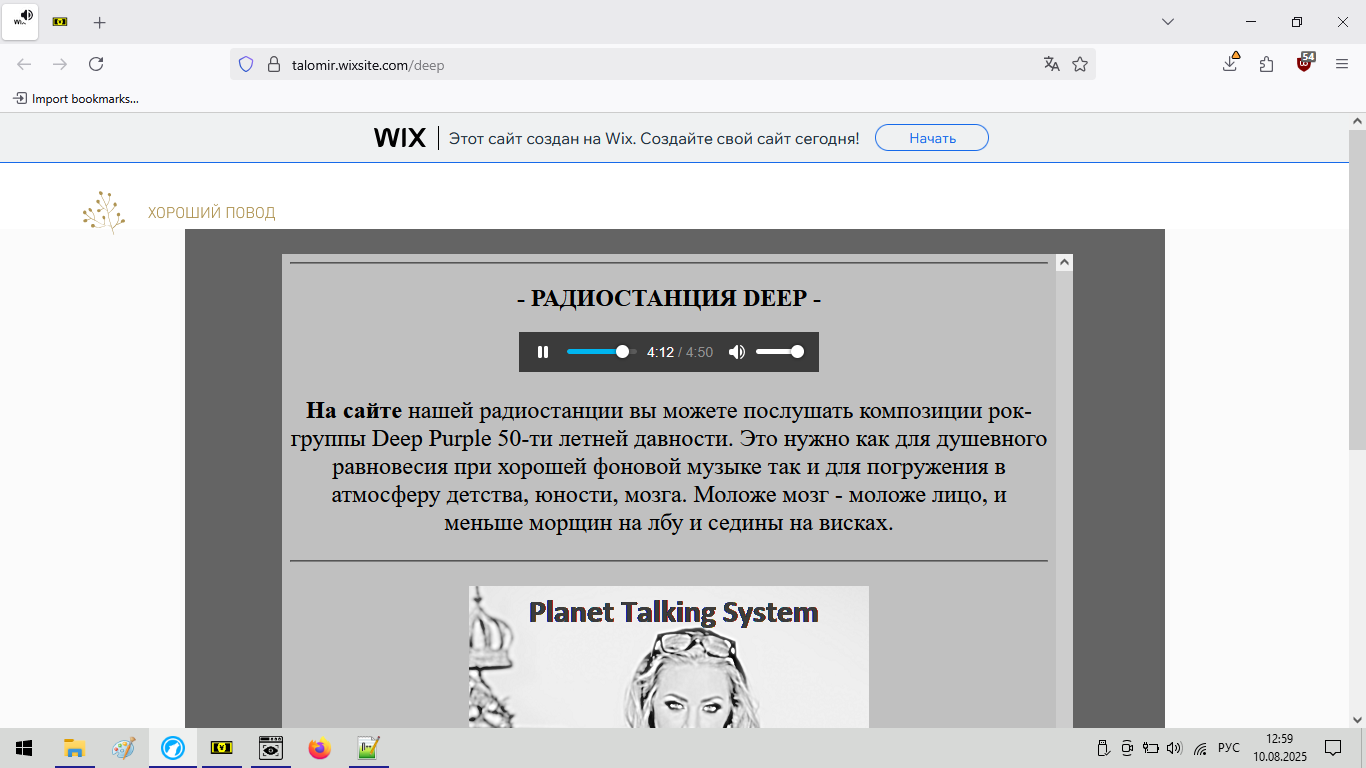Open the system tray volume icon
1366x768 pixels.
point(1174,748)
